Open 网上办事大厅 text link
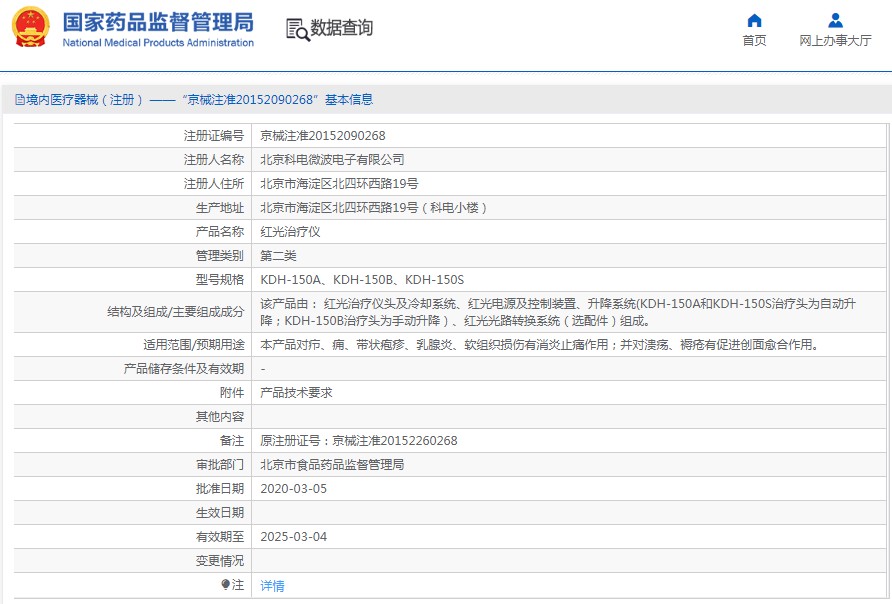 (x=835, y=40)
